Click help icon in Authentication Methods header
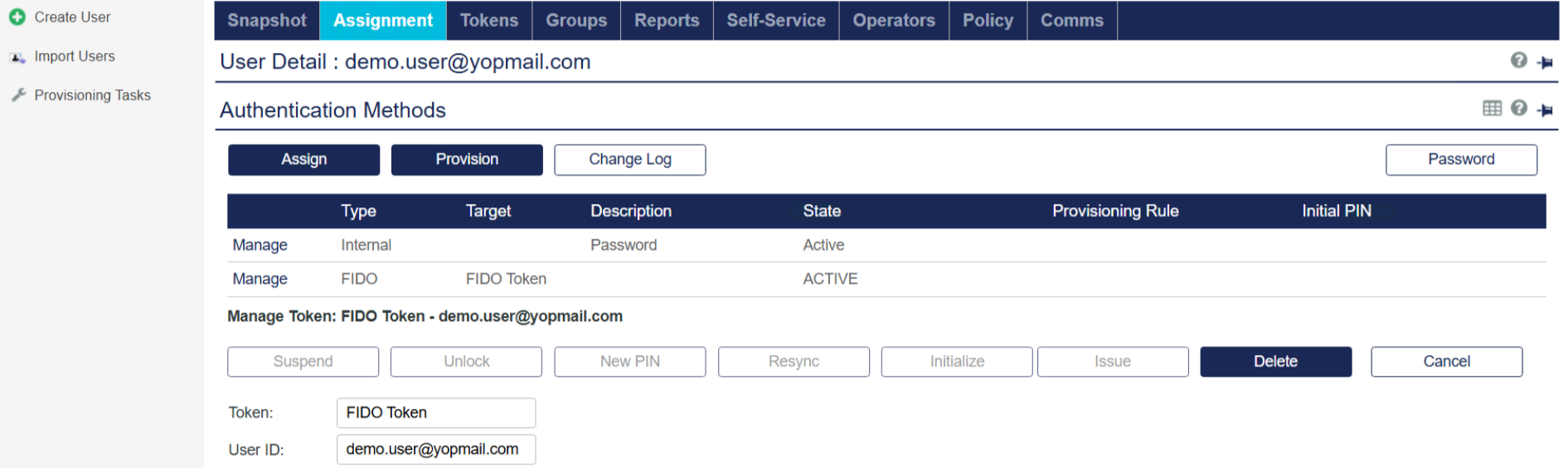 coord(1518,109)
